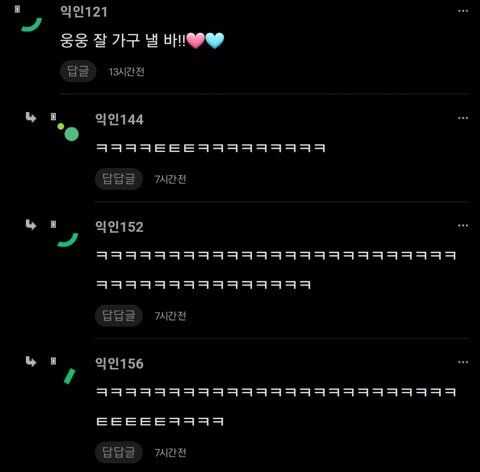Click the reply arrow icon beside 익인144
The height and width of the screenshot is (472, 480).
31,117
